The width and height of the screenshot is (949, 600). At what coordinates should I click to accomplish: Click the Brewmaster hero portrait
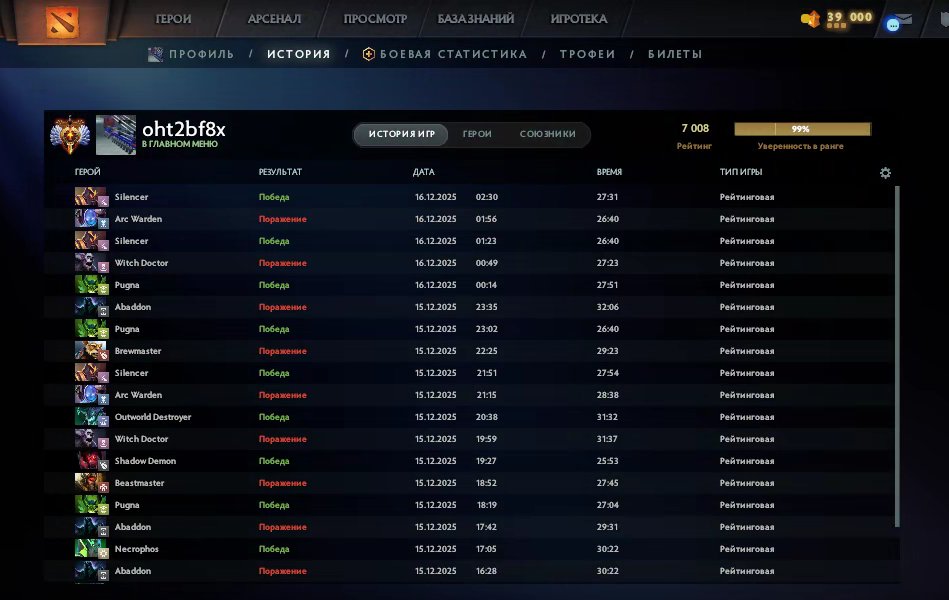pos(91,351)
